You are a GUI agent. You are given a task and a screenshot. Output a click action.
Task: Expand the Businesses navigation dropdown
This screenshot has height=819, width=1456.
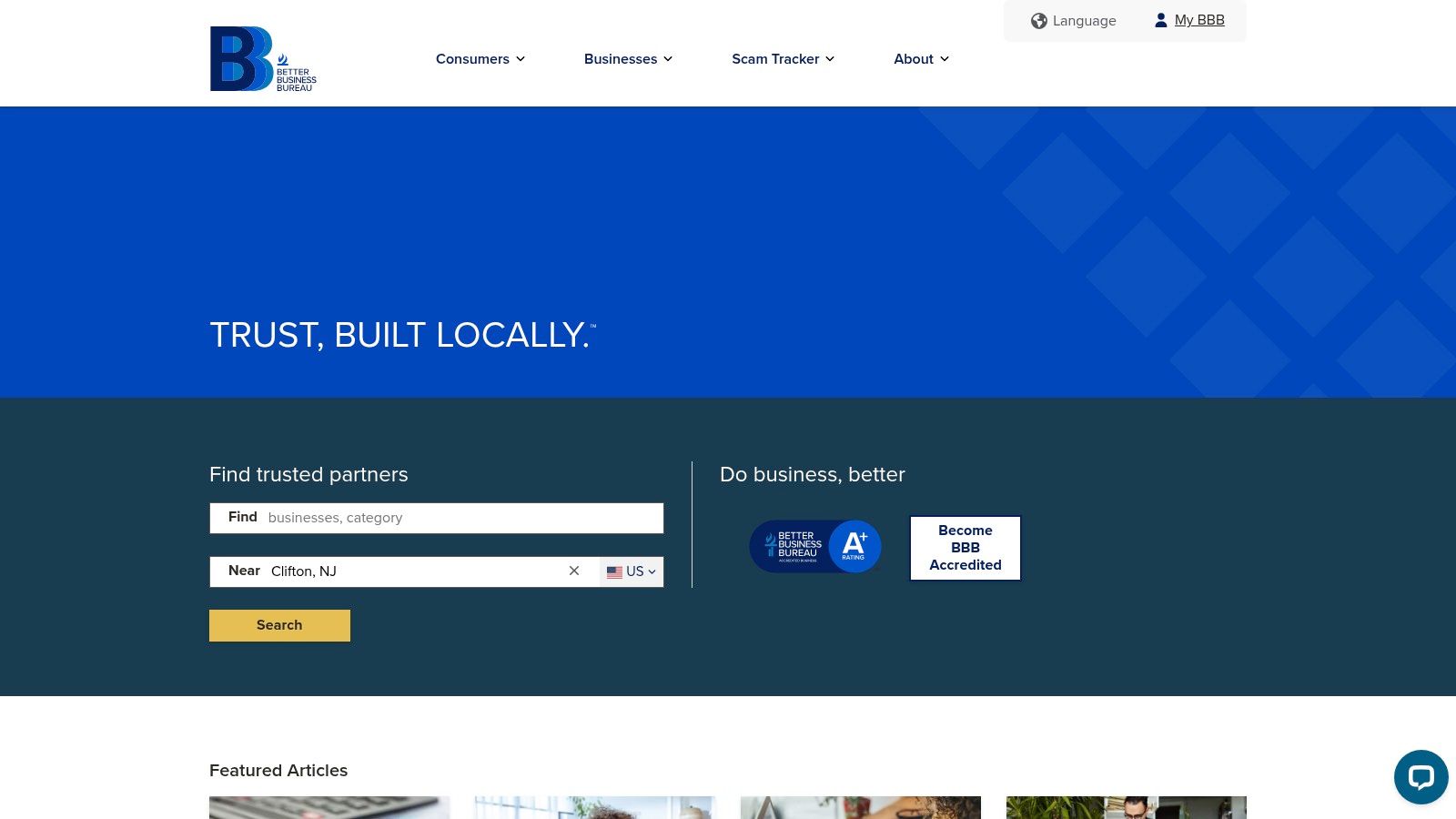click(x=627, y=58)
